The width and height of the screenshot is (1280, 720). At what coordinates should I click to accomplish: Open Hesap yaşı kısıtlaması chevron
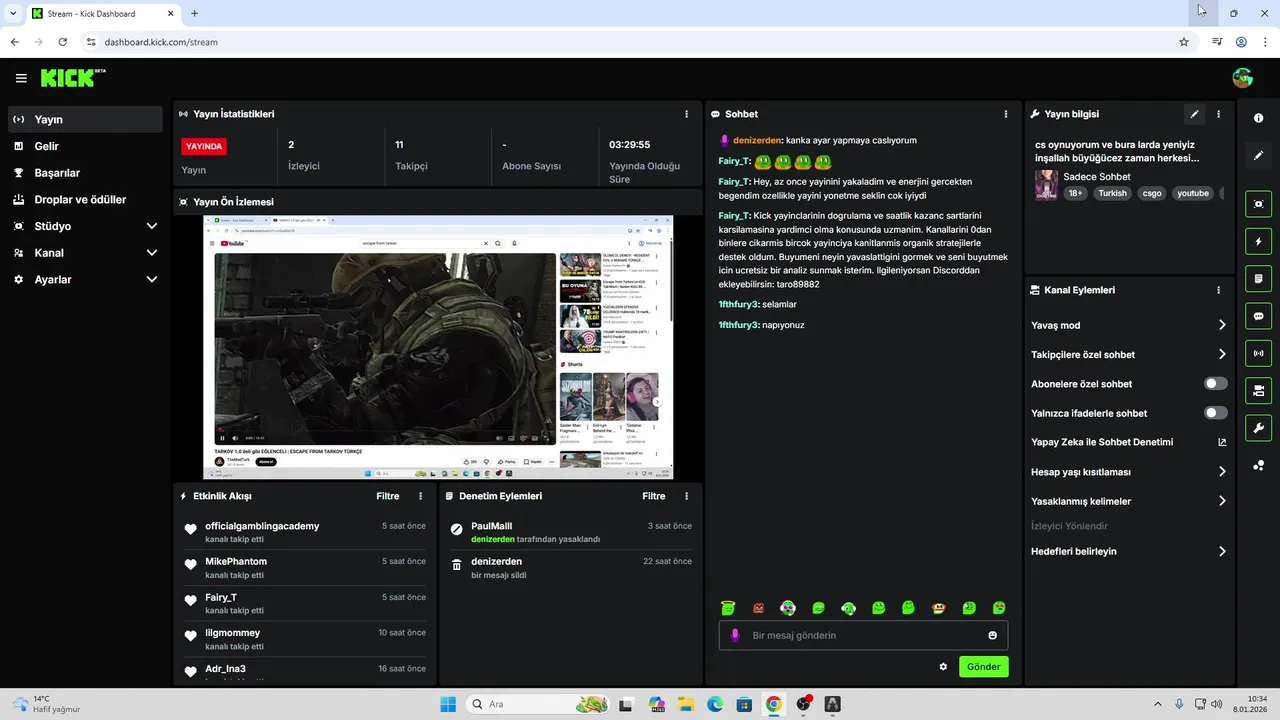click(1222, 472)
